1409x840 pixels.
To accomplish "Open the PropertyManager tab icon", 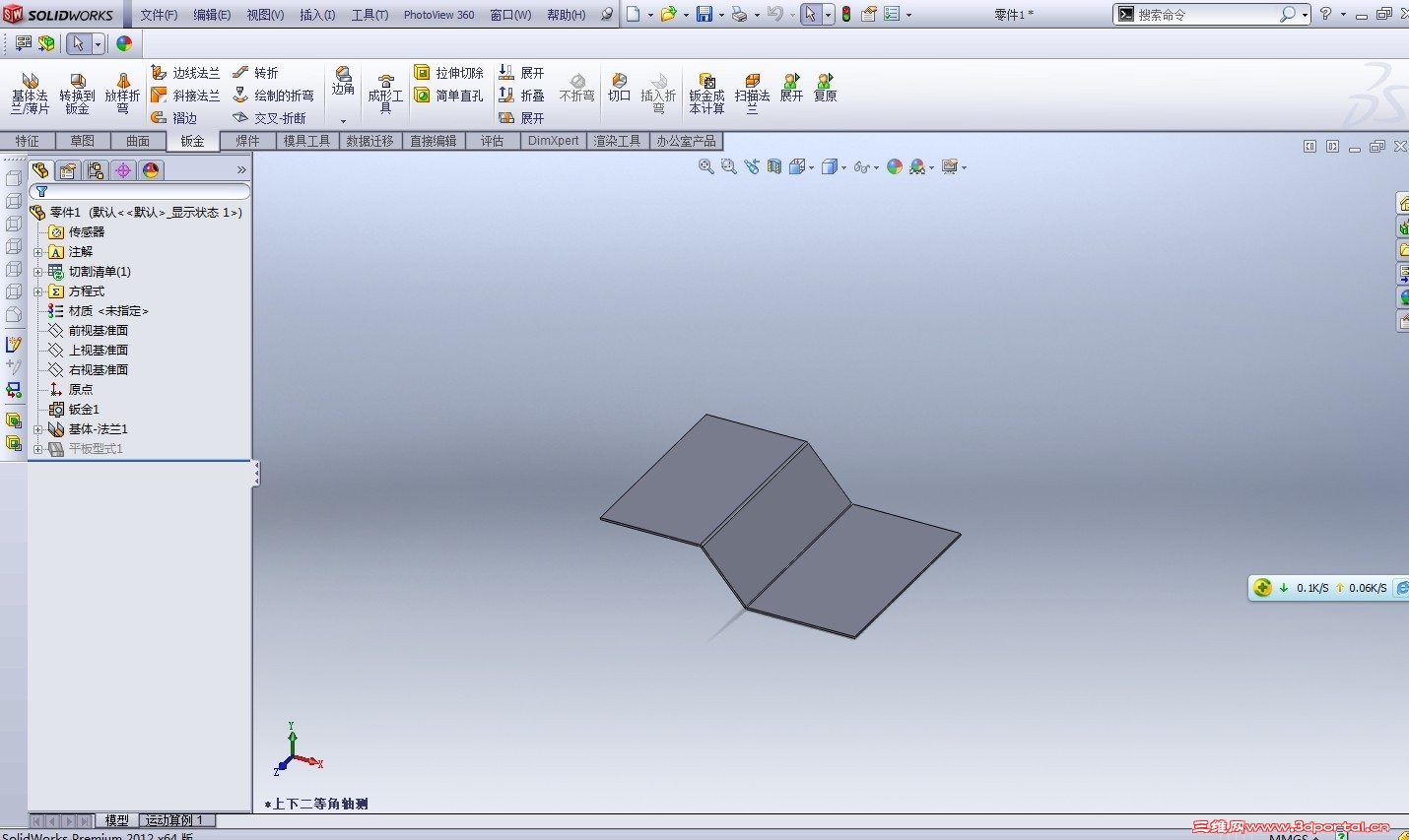I will pos(68,170).
